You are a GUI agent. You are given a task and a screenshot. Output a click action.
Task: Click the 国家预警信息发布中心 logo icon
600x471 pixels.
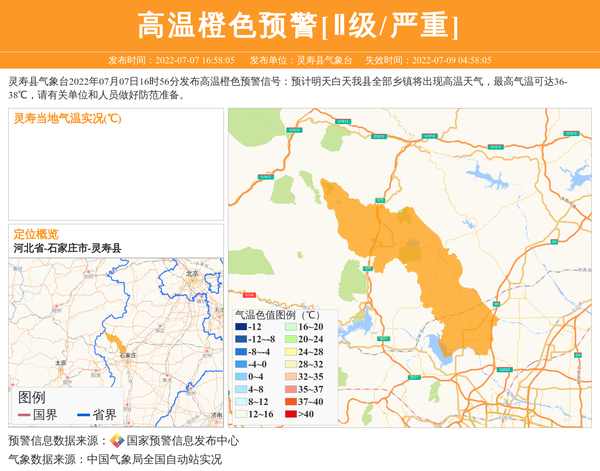pos(117,440)
